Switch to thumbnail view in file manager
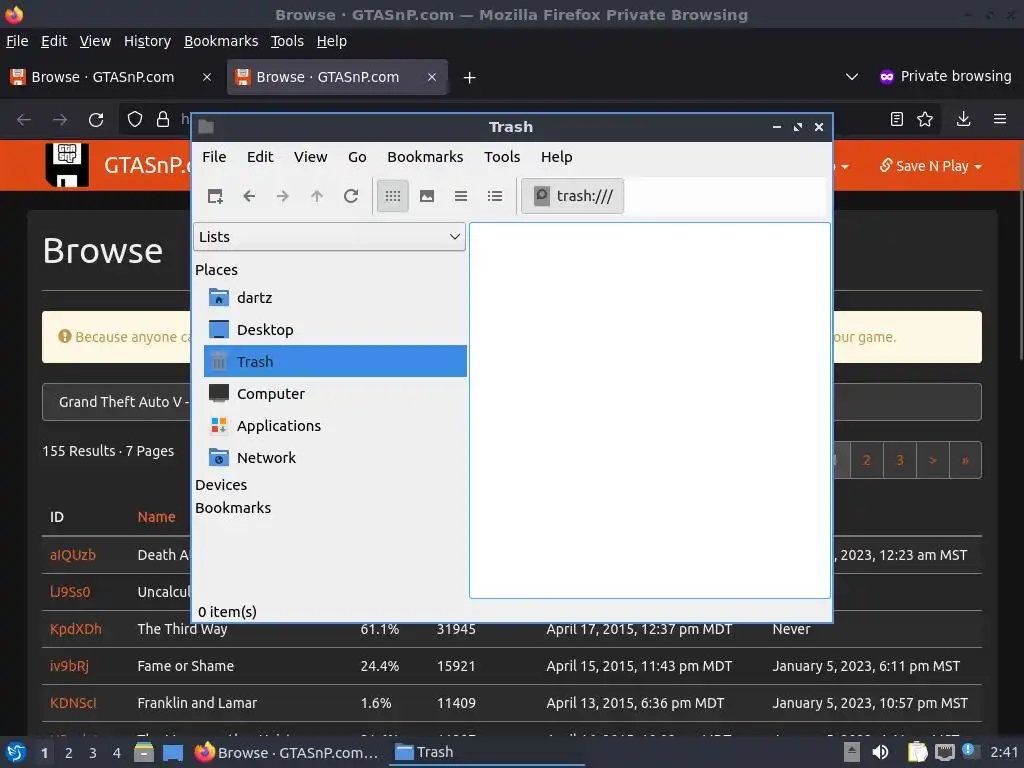Image resolution: width=1024 pixels, height=768 pixels. (426, 196)
